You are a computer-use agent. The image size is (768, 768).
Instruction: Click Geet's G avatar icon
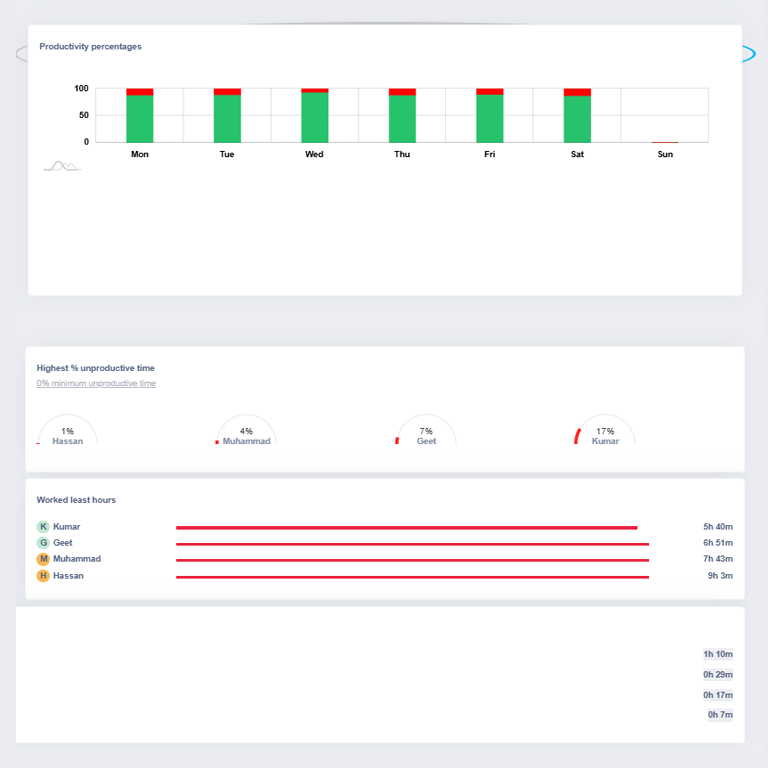click(x=43, y=543)
